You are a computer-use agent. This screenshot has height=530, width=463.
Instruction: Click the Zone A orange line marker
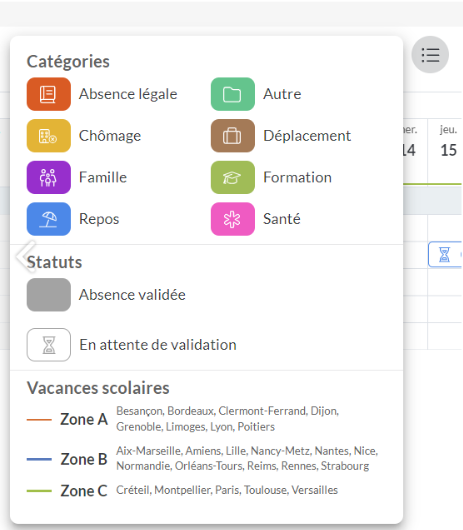coord(39,419)
